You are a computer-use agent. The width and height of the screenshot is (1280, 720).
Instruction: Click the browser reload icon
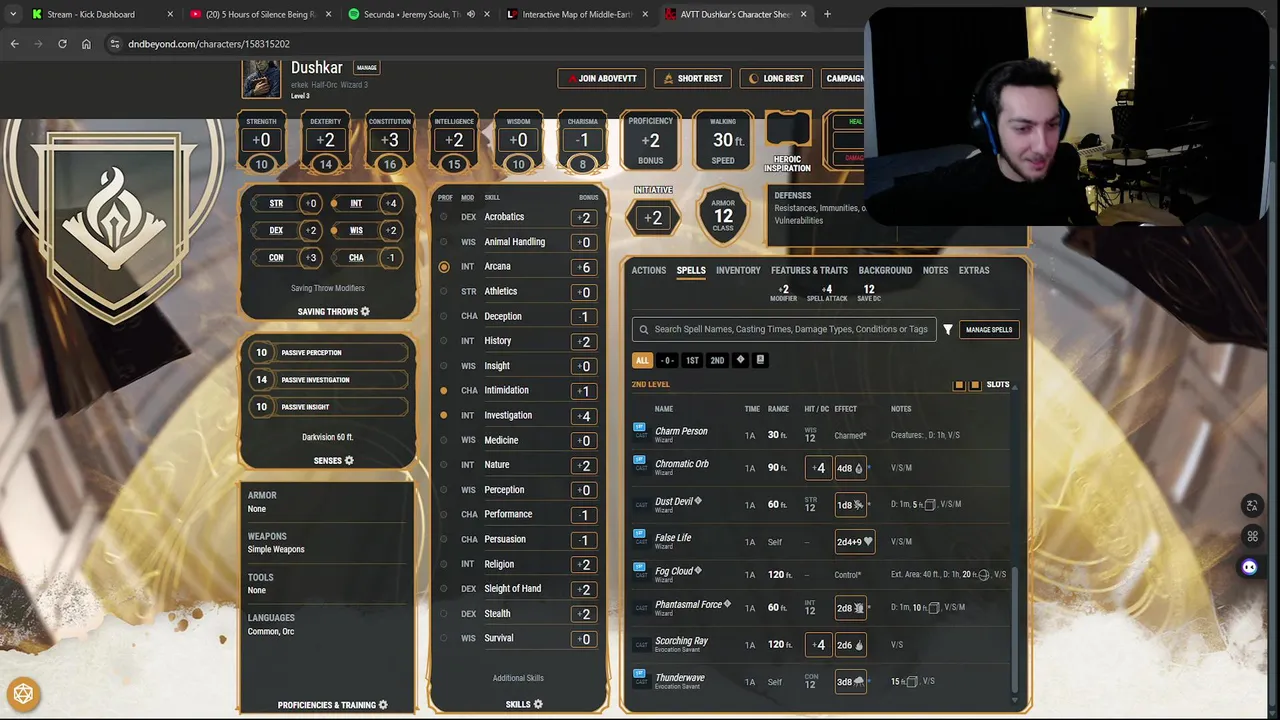62,44
